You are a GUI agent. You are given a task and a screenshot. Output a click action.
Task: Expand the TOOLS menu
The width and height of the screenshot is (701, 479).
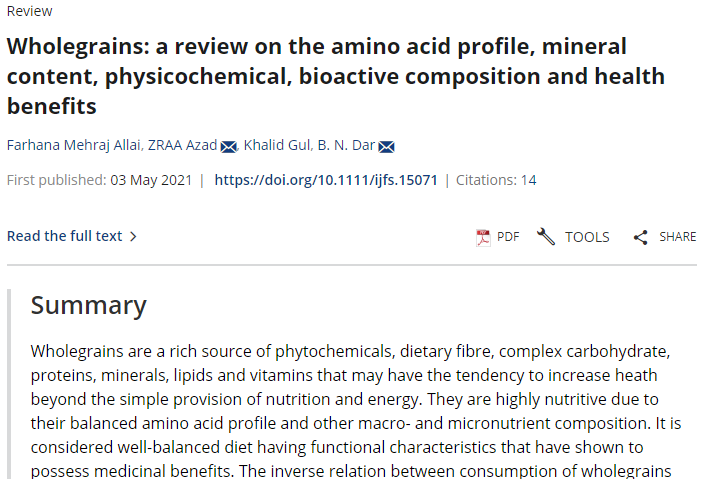coord(587,237)
